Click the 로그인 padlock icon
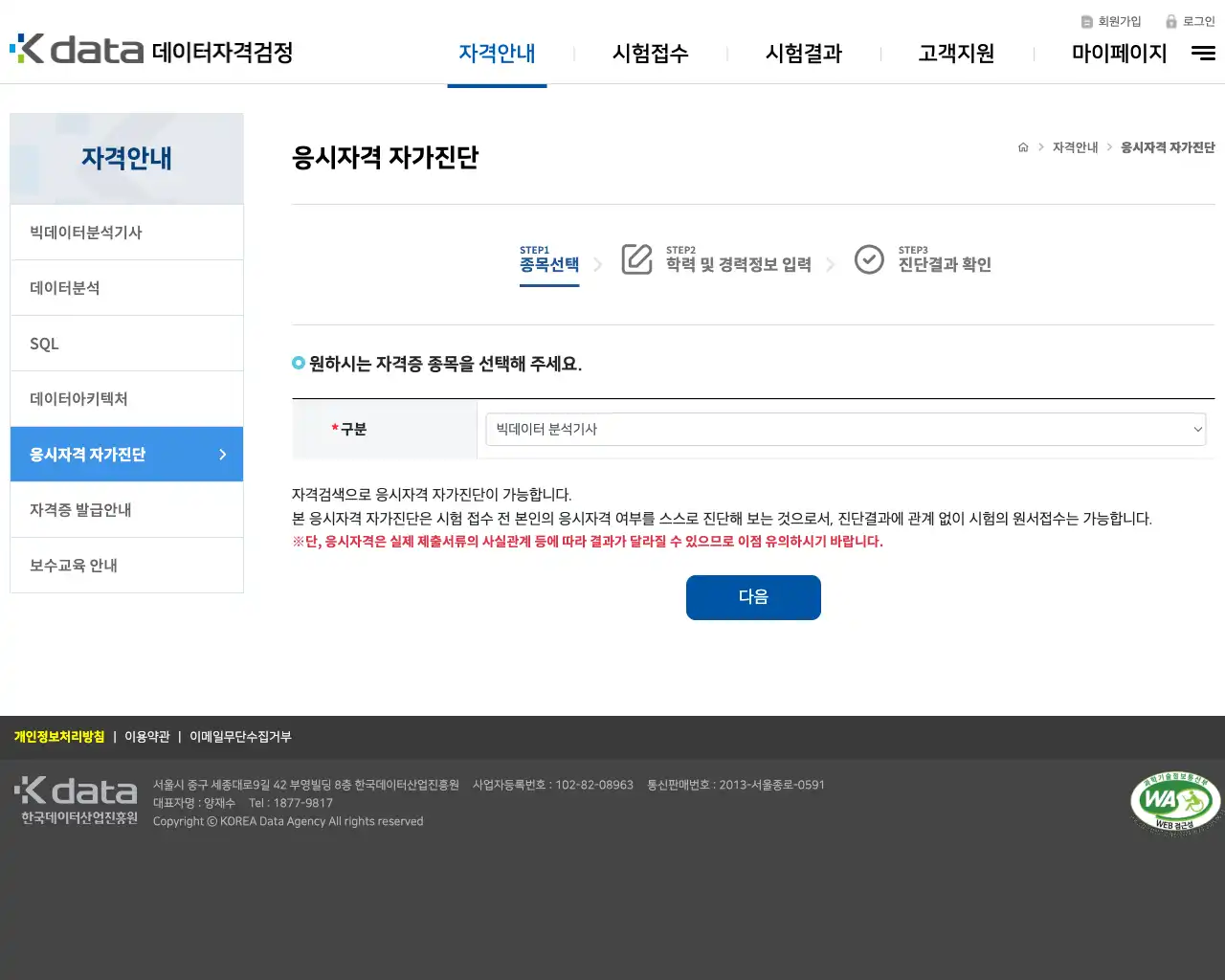Viewport: 1225px width, 980px height. click(1171, 21)
